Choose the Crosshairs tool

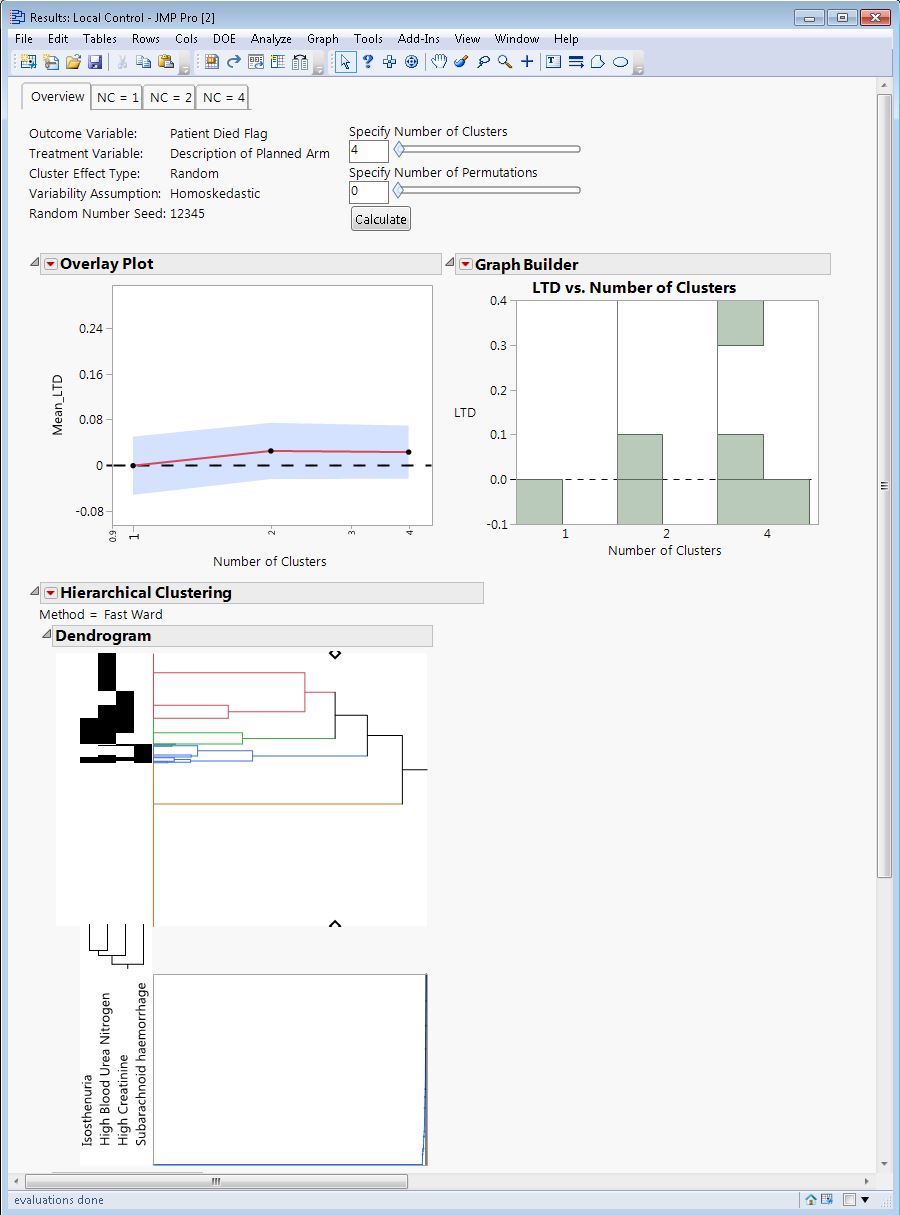click(x=527, y=62)
